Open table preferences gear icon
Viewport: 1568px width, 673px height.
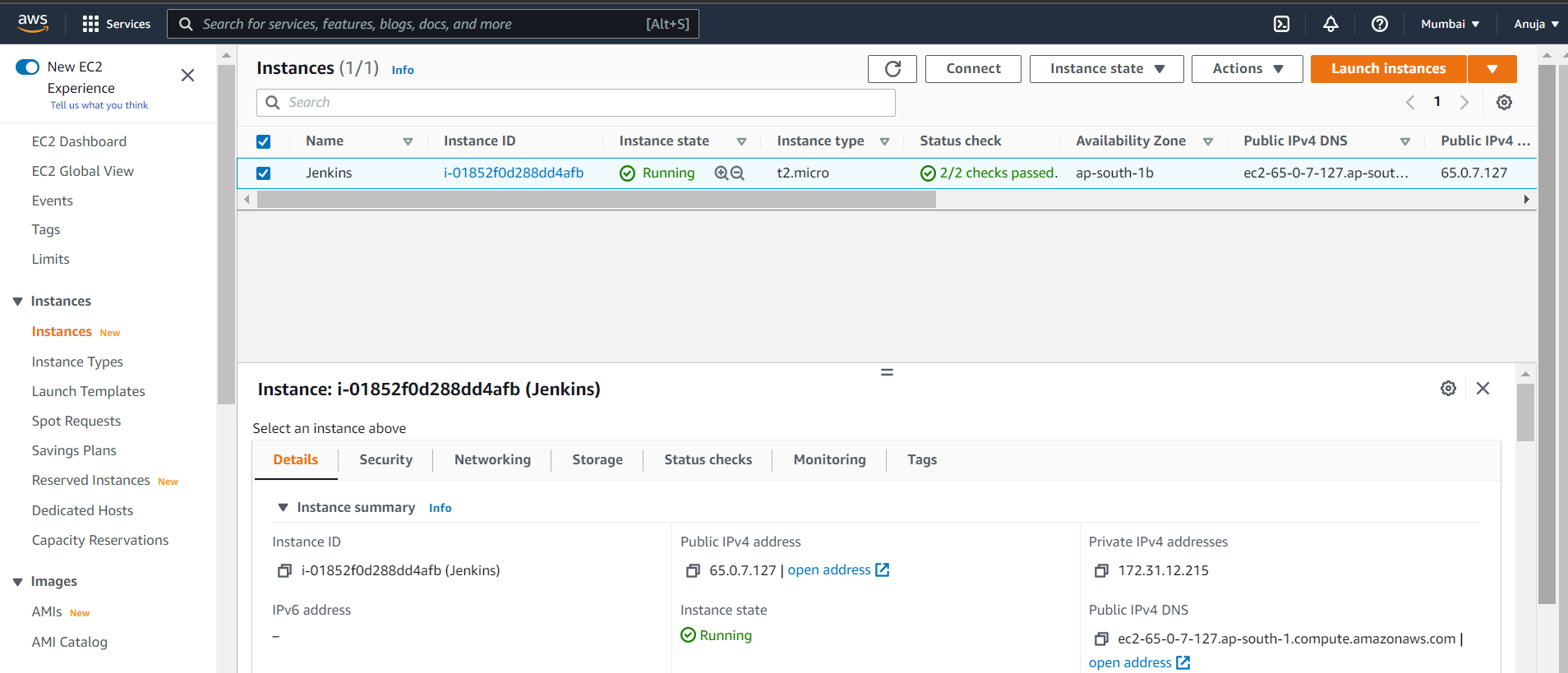tap(1504, 102)
